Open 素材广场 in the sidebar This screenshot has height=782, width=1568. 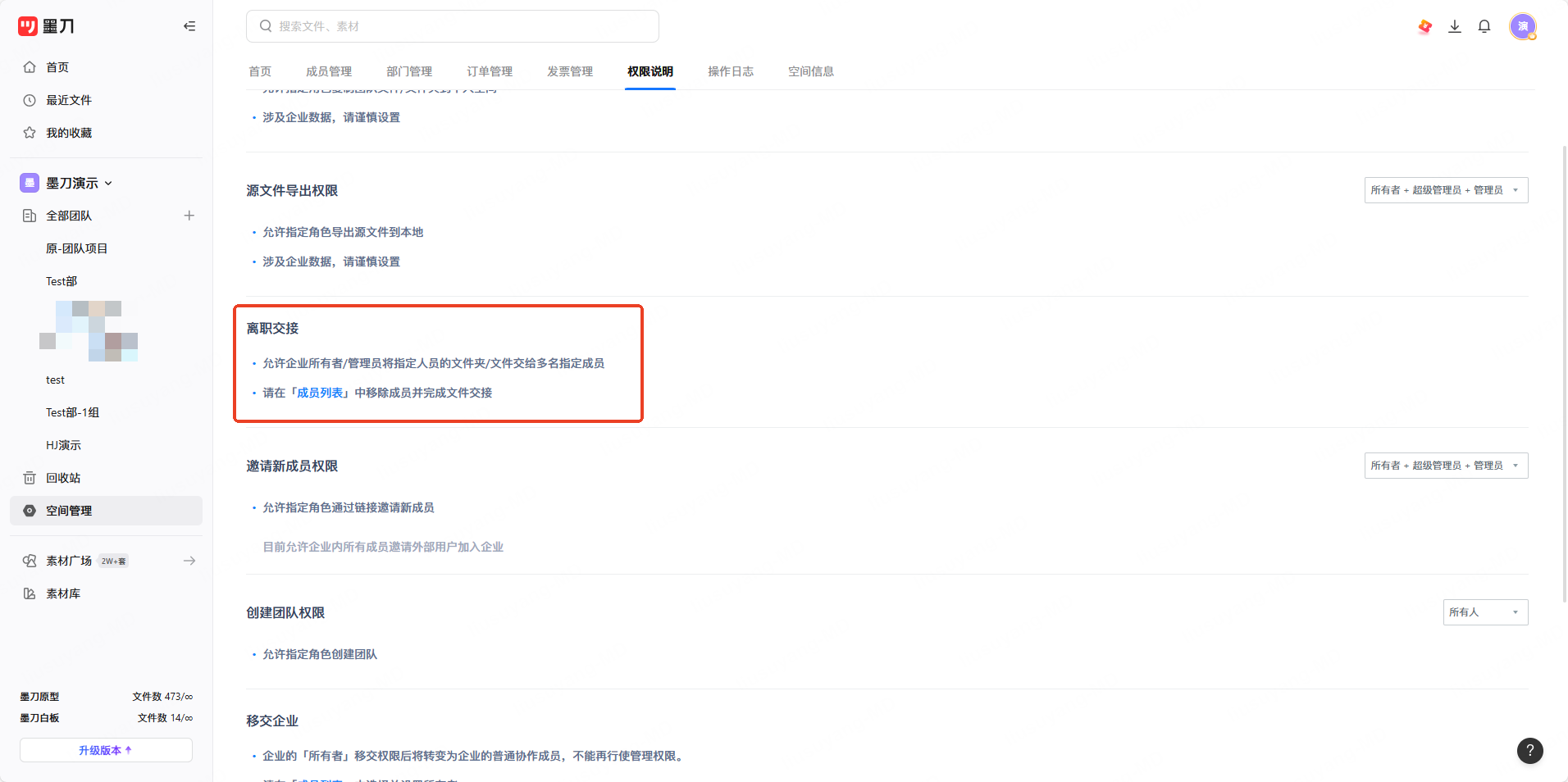click(x=69, y=561)
